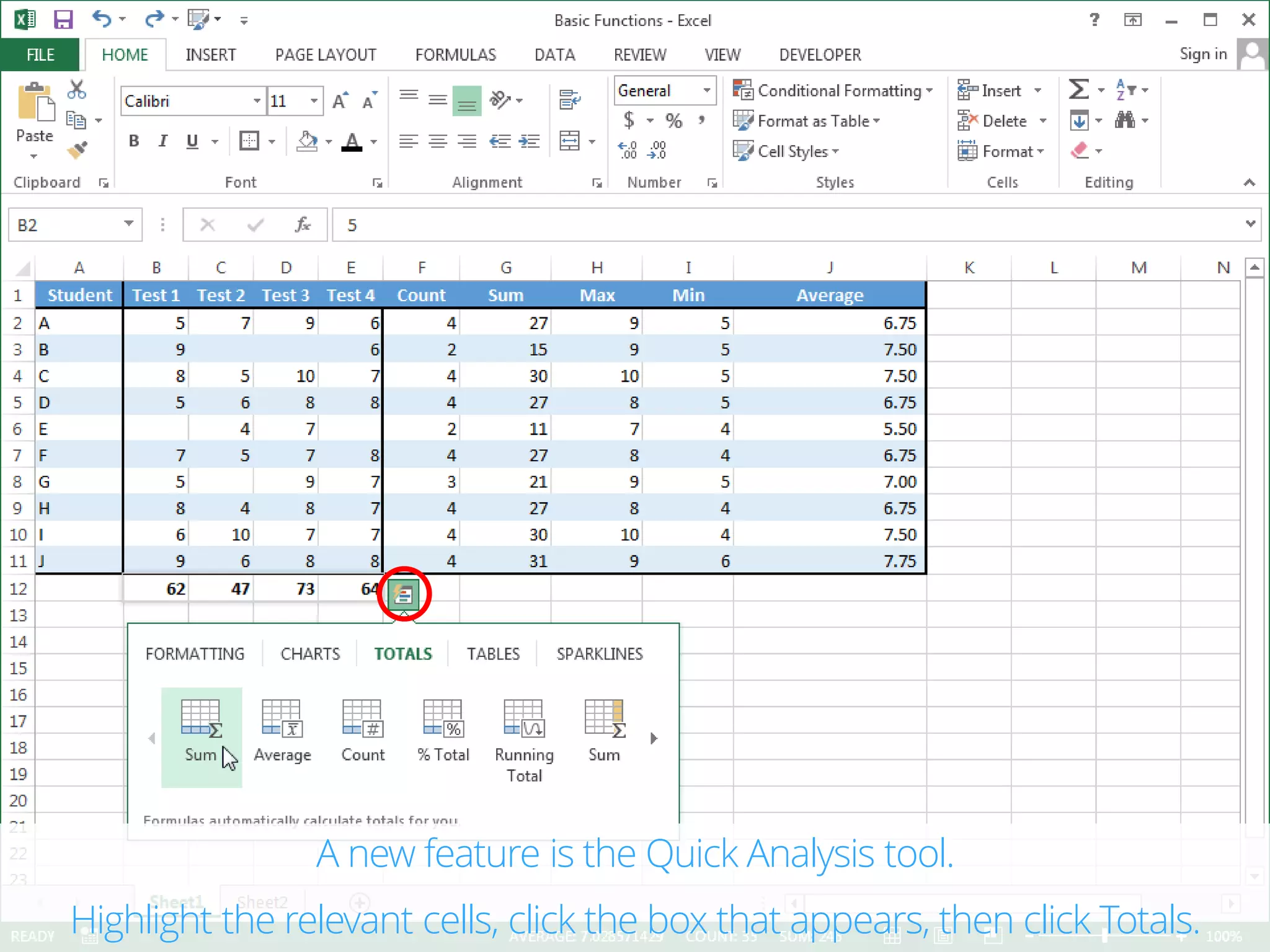
Task: Click the Save icon in quick access toolbar
Action: (63, 20)
